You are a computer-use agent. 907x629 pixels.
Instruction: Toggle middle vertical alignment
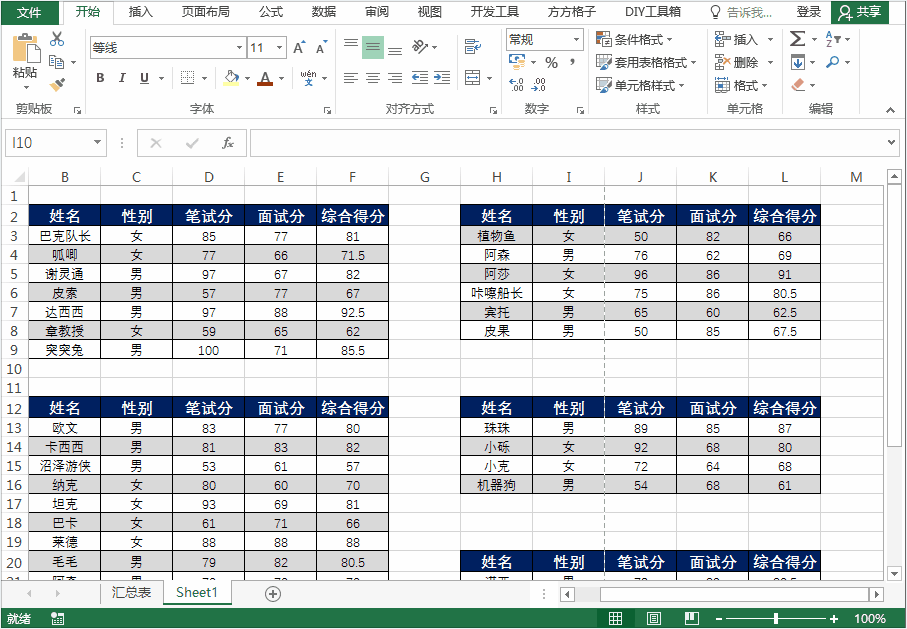pos(373,47)
